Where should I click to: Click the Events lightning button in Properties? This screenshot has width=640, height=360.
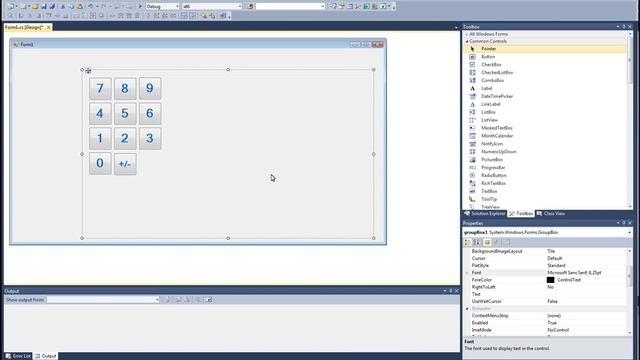tap(496, 242)
